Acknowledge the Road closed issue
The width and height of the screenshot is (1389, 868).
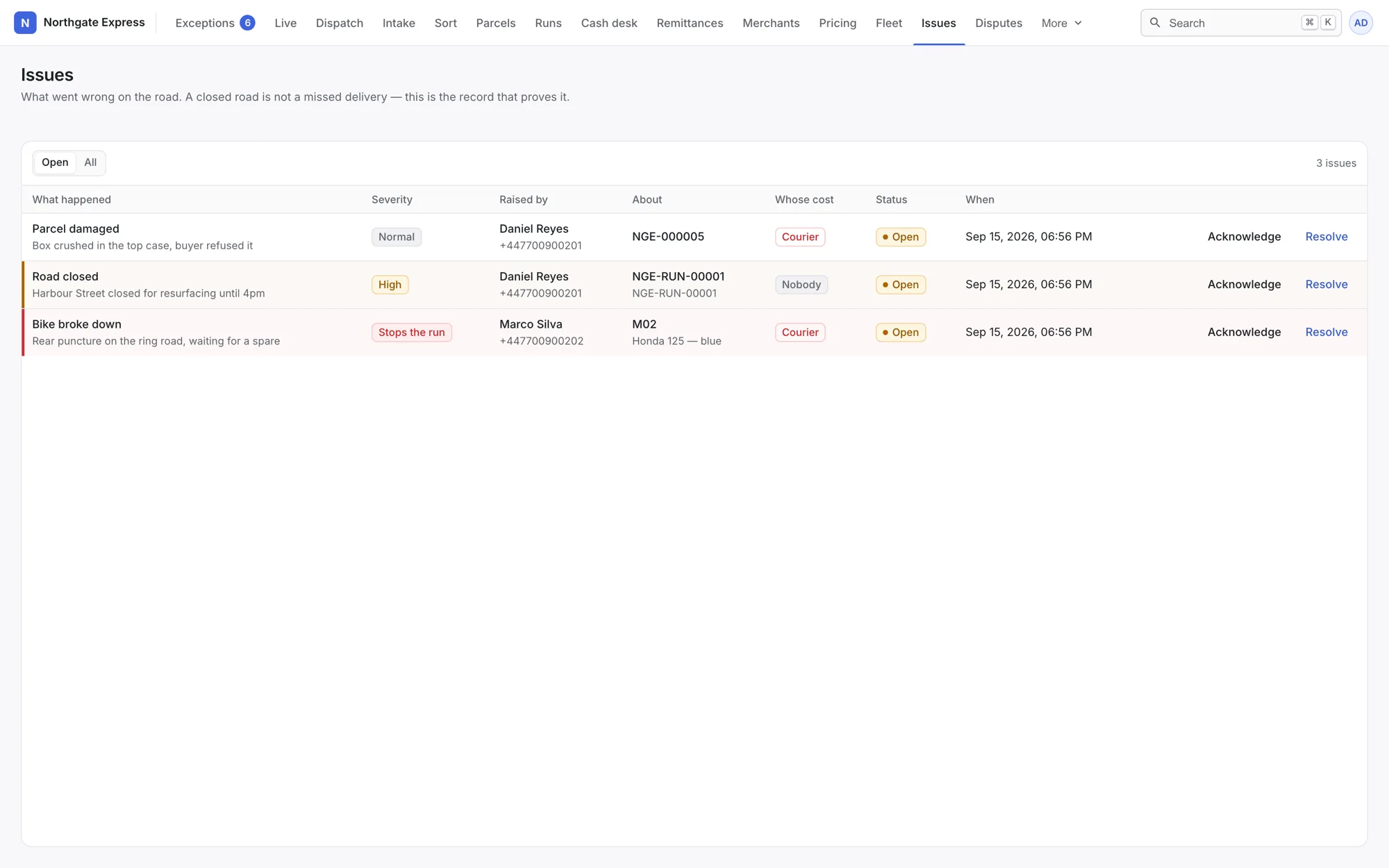1244,285
